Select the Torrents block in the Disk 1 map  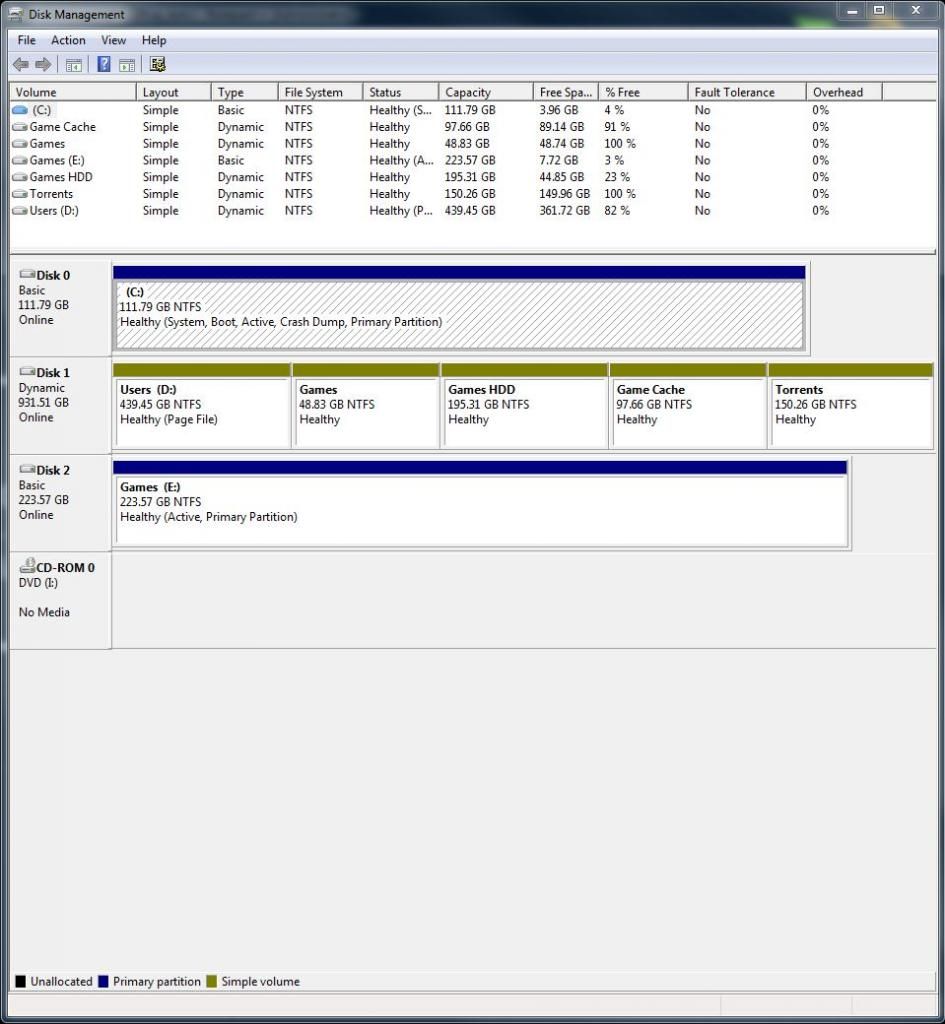[851, 406]
